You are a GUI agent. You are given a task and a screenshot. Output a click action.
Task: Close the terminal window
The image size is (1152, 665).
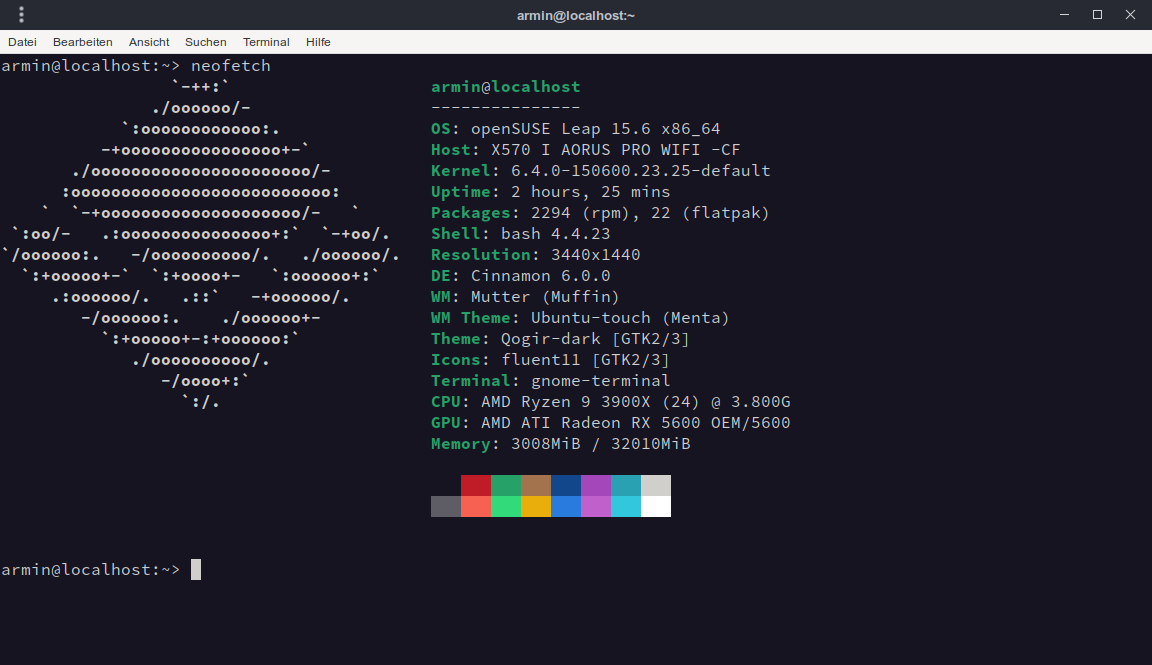1130,15
